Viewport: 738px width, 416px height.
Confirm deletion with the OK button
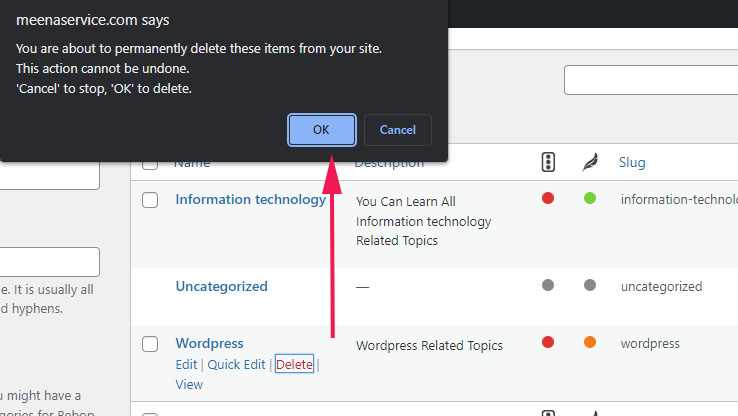point(321,130)
